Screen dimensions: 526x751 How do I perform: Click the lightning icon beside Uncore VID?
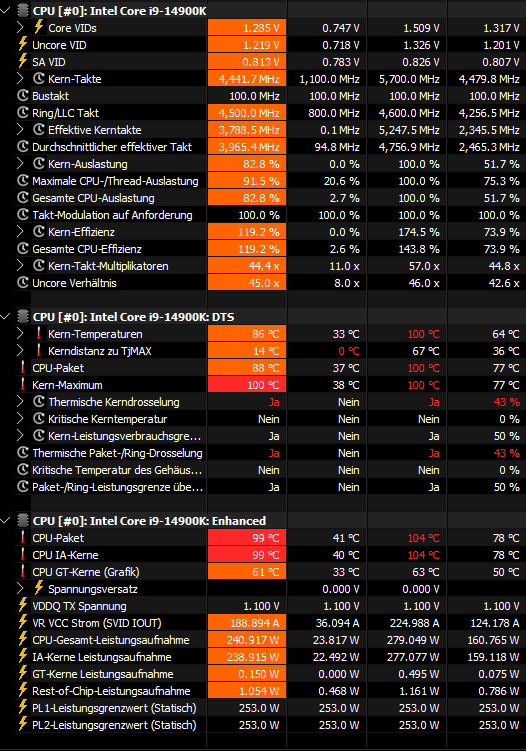point(23,45)
